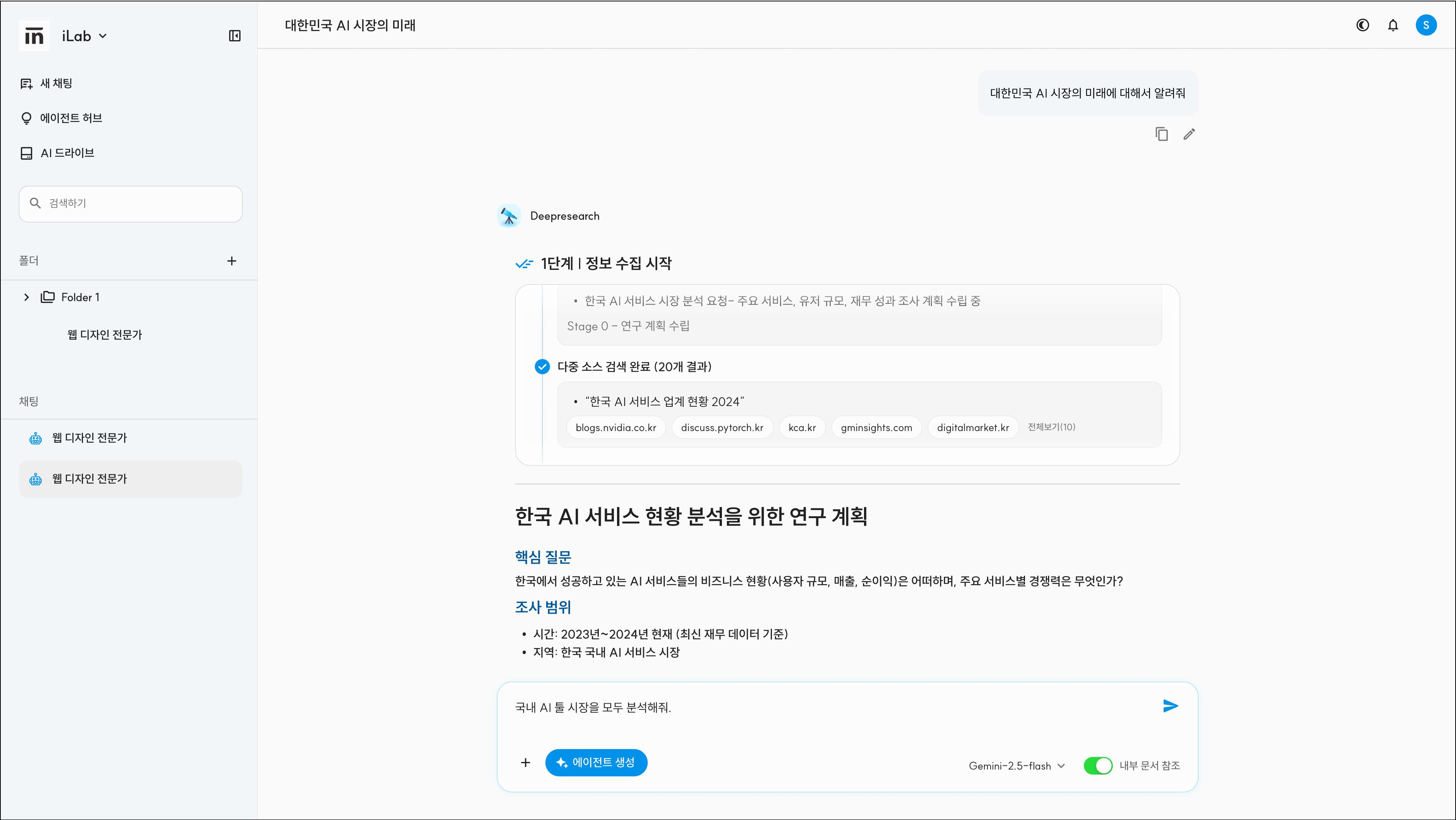Image resolution: width=1456 pixels, height=820 pixels.
Task: Open the notifications bell
Action: [1393, 25]
